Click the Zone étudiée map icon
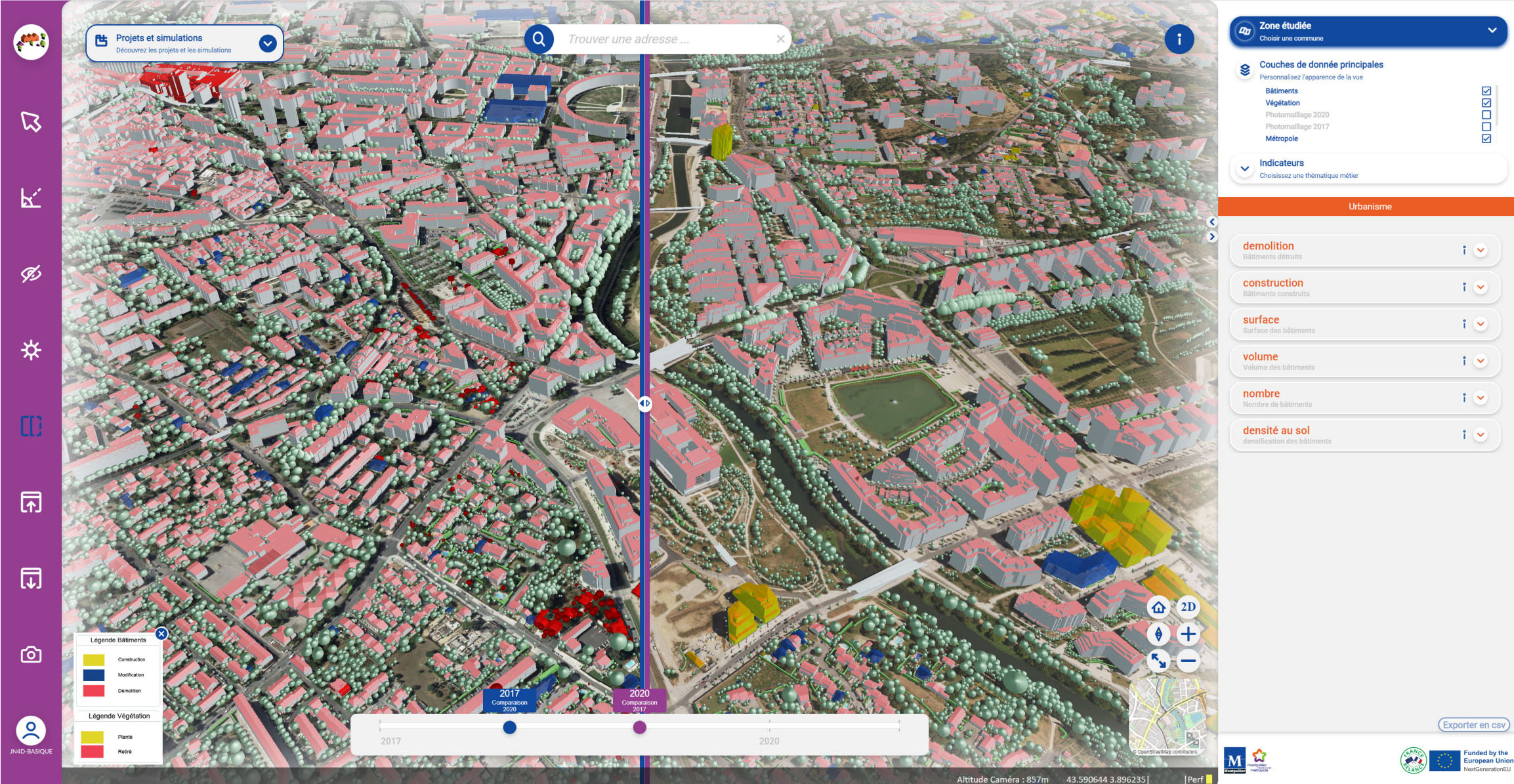The width and height of the screenshot is (1514, 784). click(1244, 31)
